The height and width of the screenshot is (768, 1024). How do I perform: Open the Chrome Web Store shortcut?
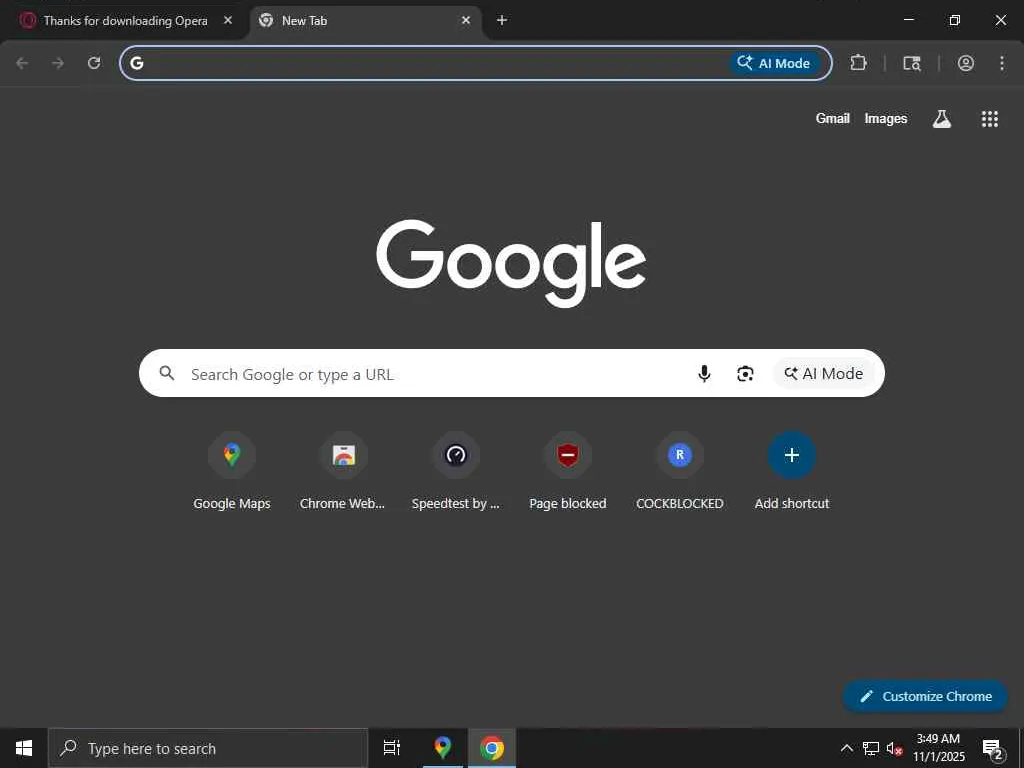point(344,471)
